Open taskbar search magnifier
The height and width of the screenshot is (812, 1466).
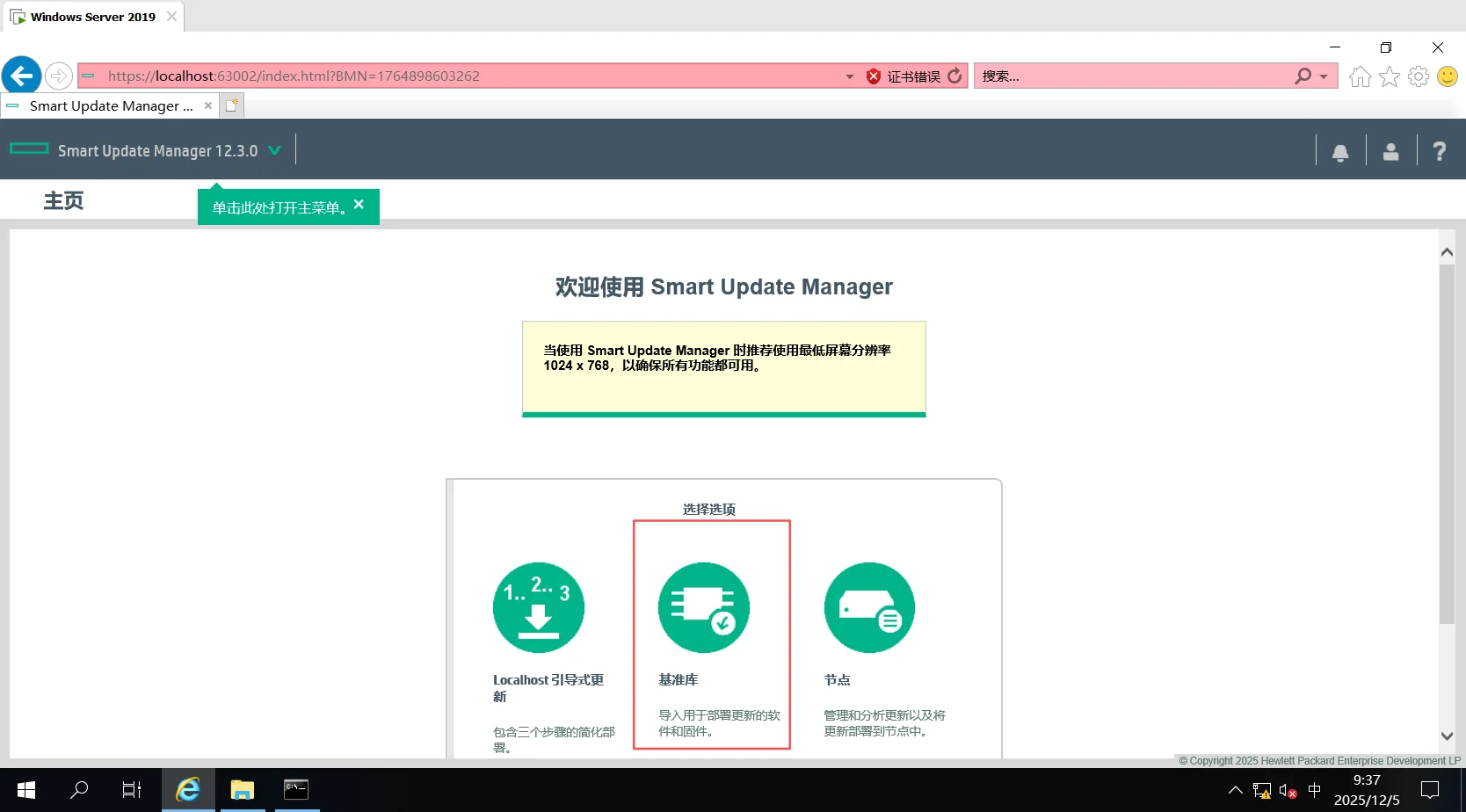79,790
